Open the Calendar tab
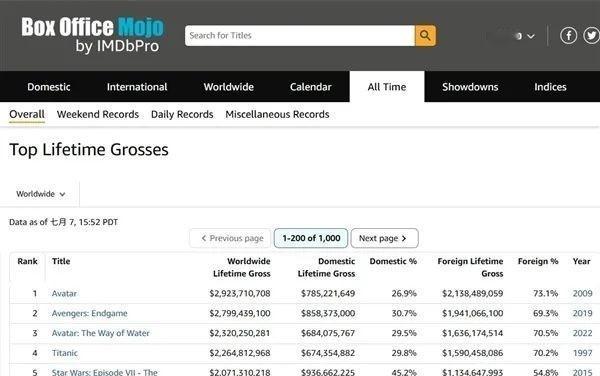 point(310,87)
